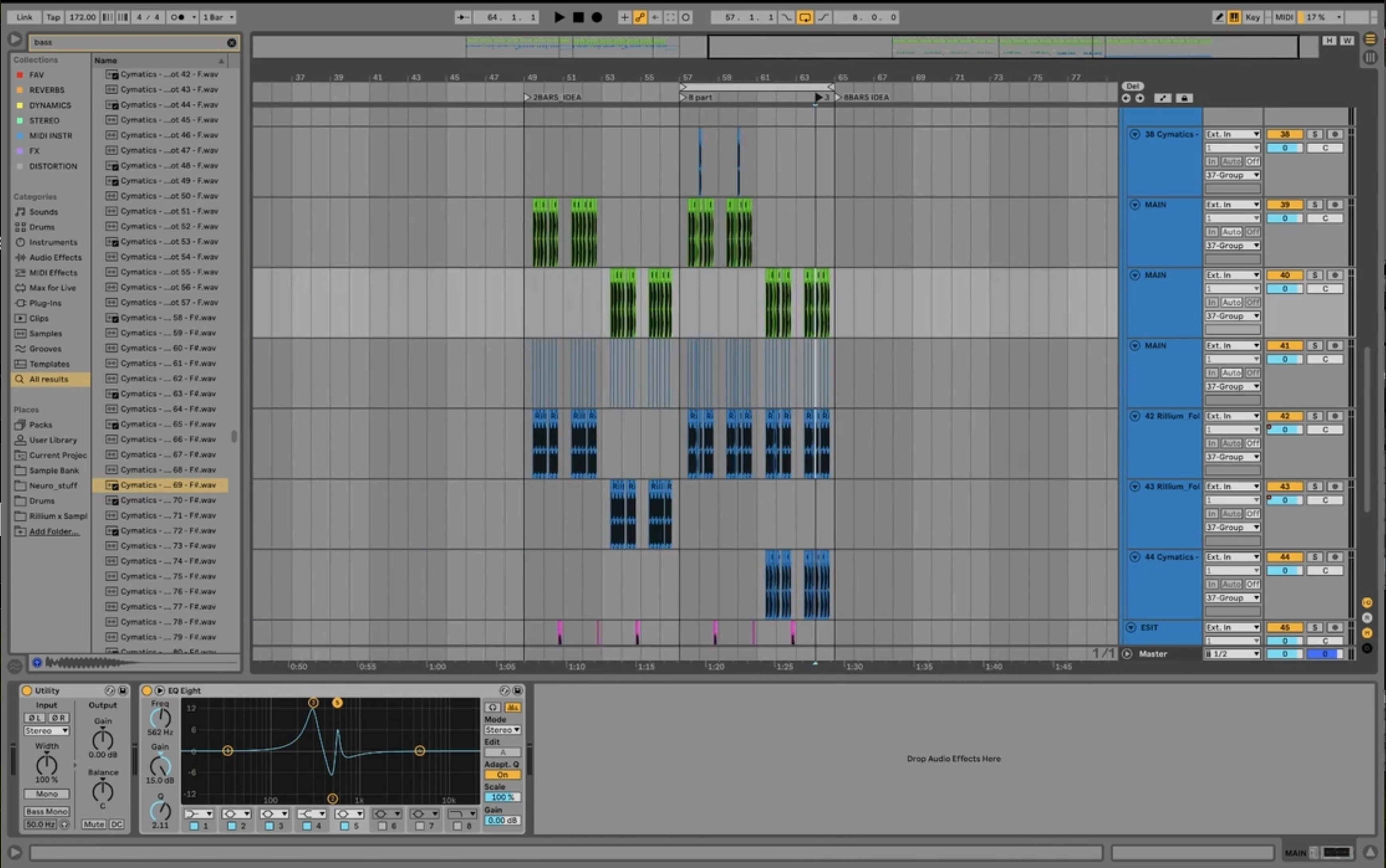Click the Link button
The height and width of the screenshot is (868, 1386).
[x=24, y=17]
